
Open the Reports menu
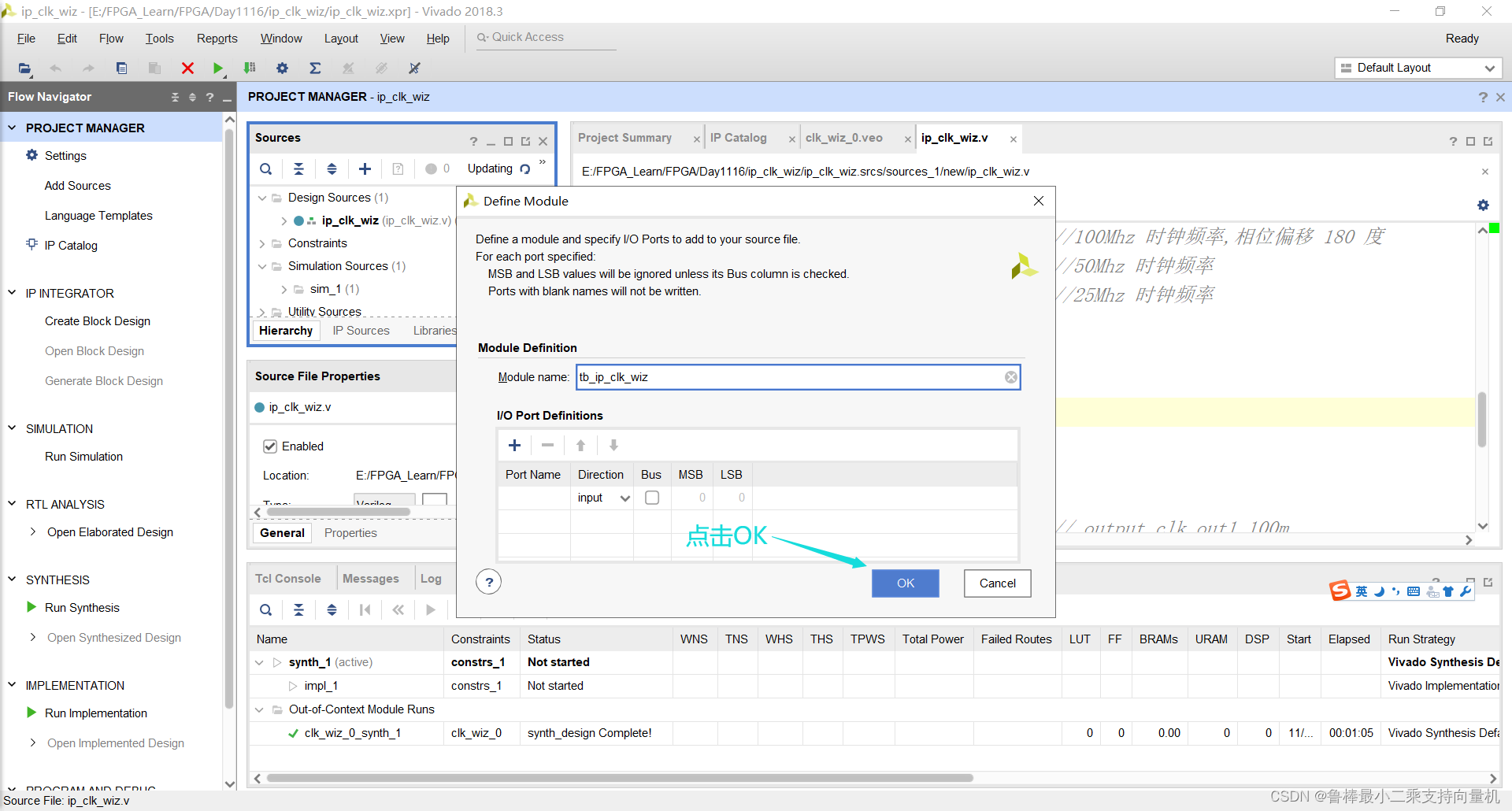[x=217, y=39]
